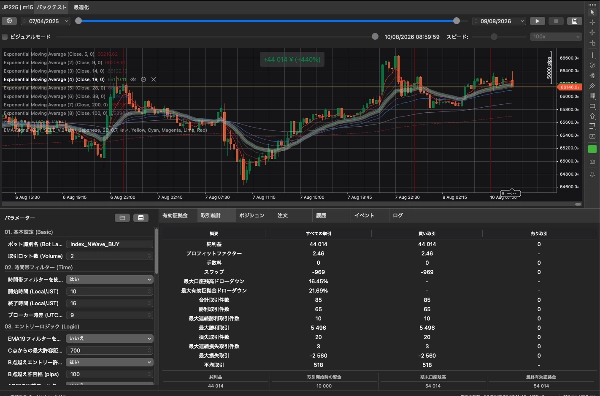Click the スワップ row label
The image size is (600, 396).
coord(214,272)
